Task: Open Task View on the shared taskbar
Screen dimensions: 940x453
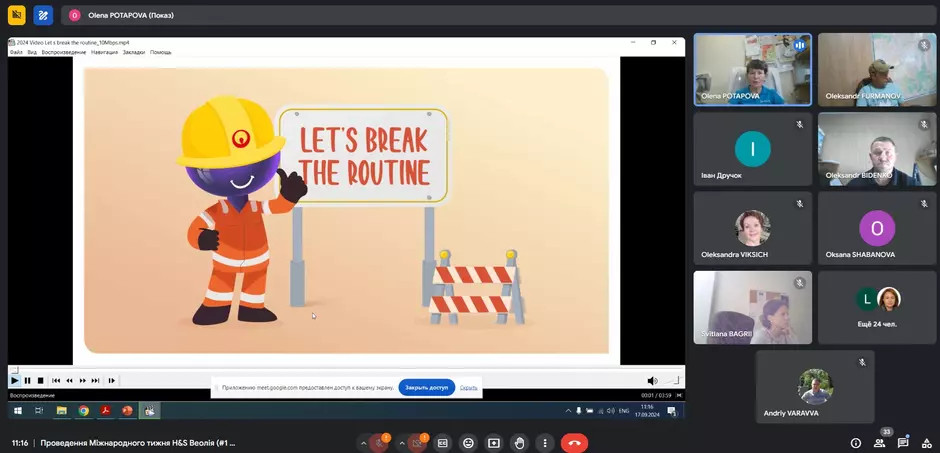Action: (x=39, y=410)
